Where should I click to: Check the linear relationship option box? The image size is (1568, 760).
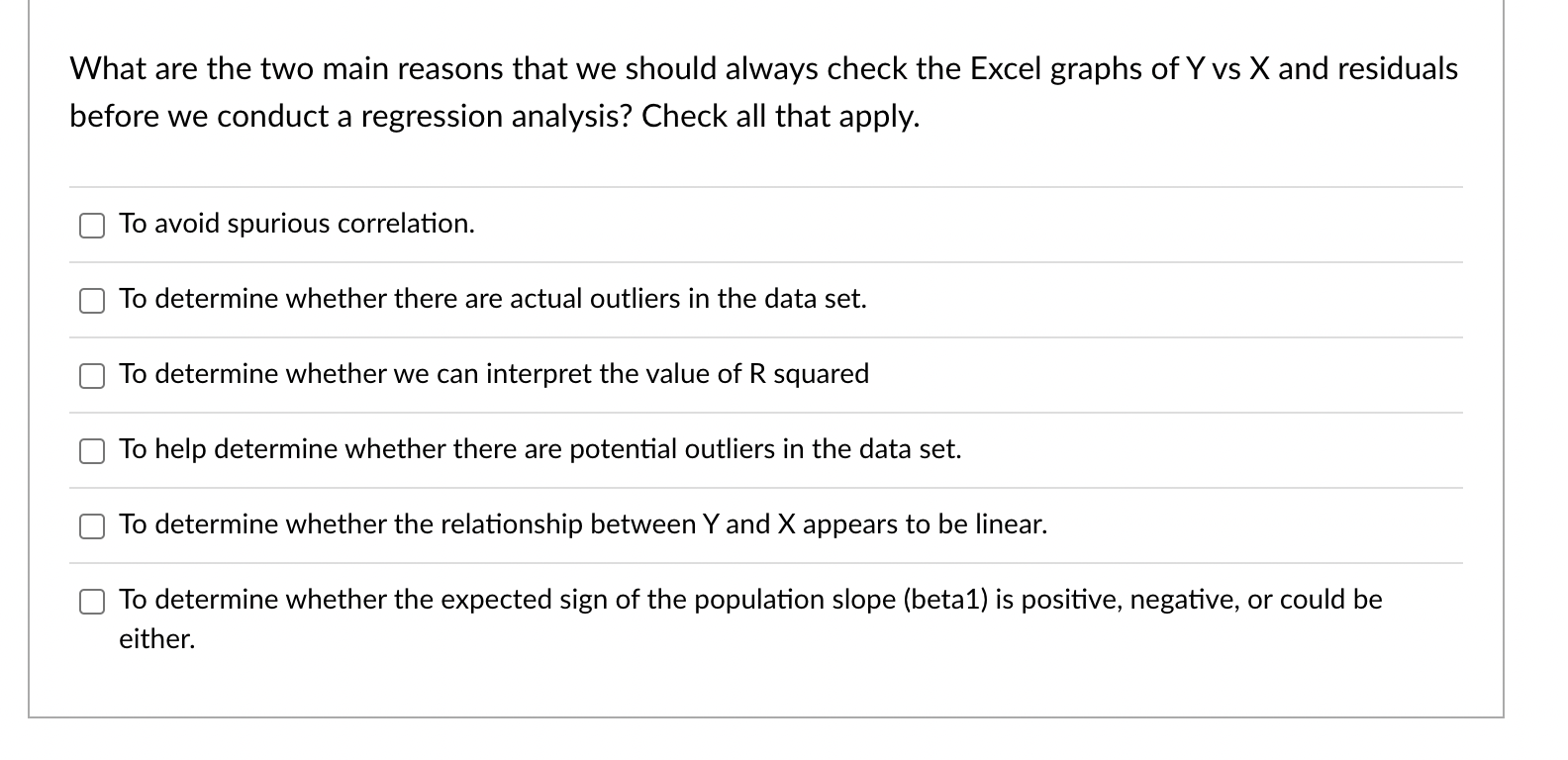tap(92, 526)
